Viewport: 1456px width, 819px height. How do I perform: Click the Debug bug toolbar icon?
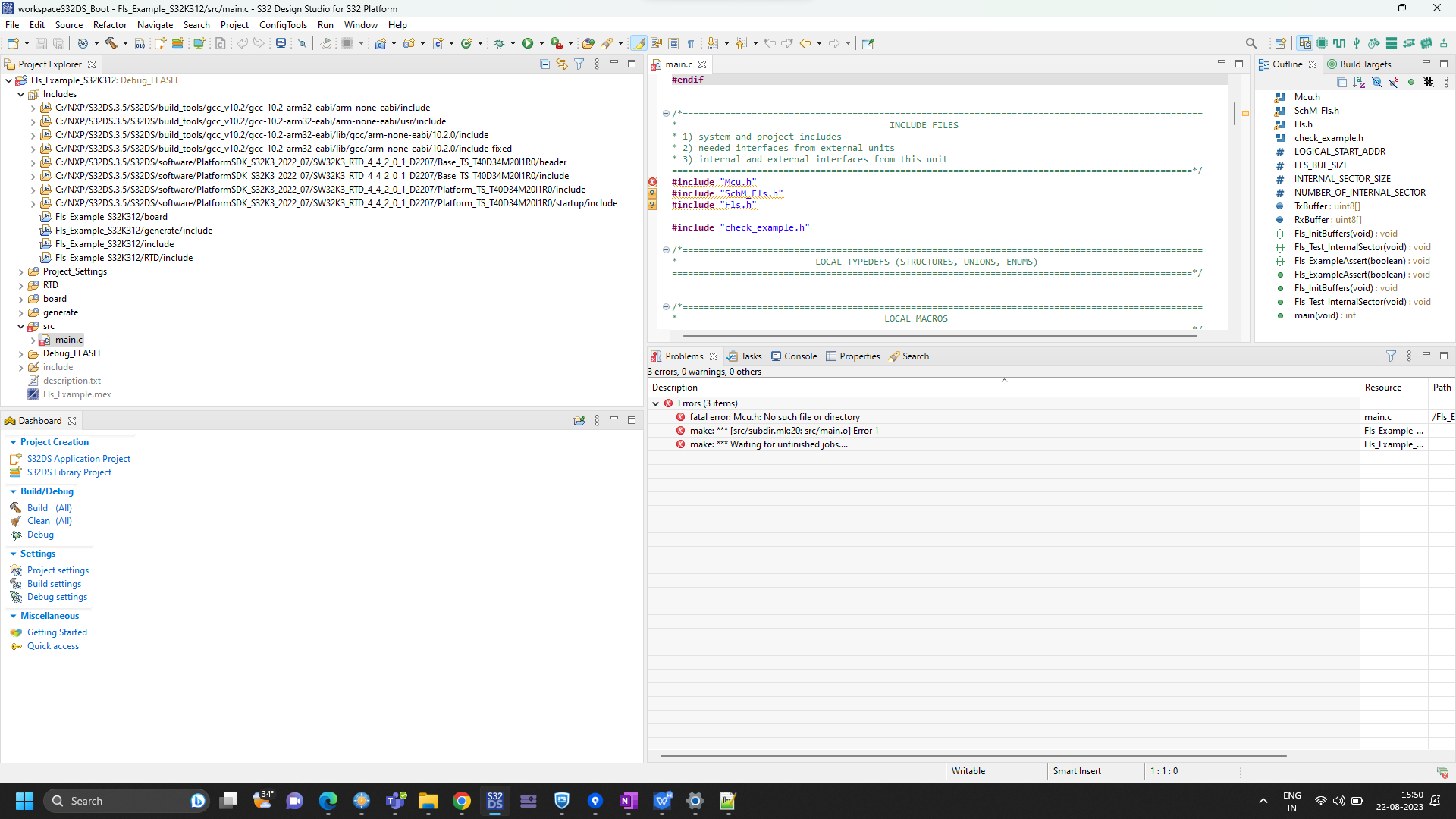499,43
